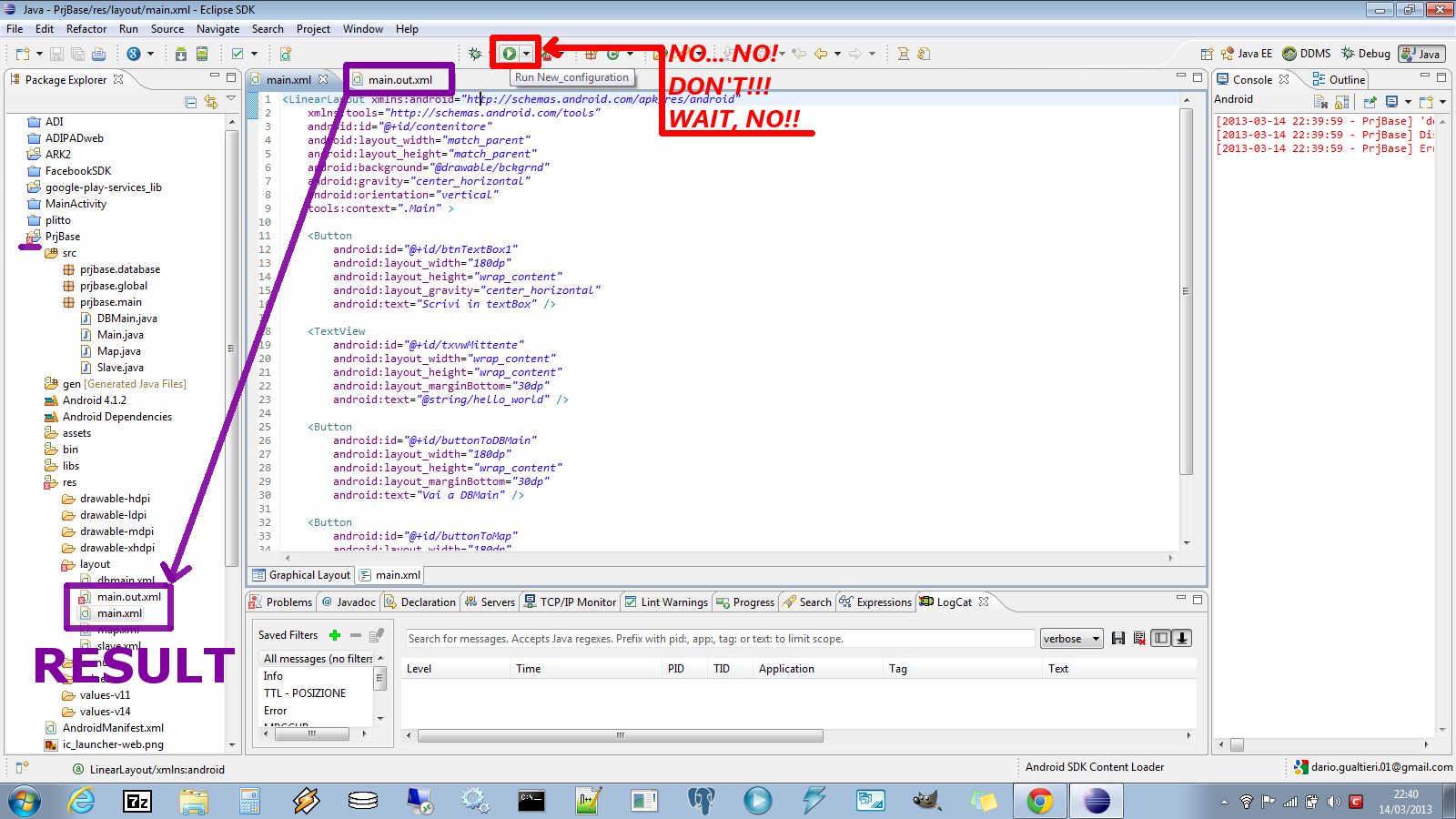Switch to the Debug perspective
This screenshot has height=819, width=1456.
(1366, 54)
